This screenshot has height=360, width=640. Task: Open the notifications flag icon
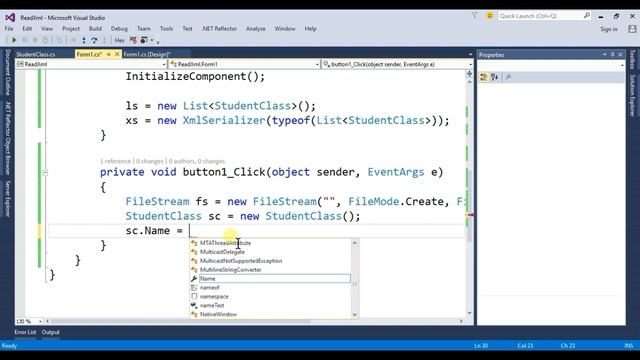click(475, 16)
